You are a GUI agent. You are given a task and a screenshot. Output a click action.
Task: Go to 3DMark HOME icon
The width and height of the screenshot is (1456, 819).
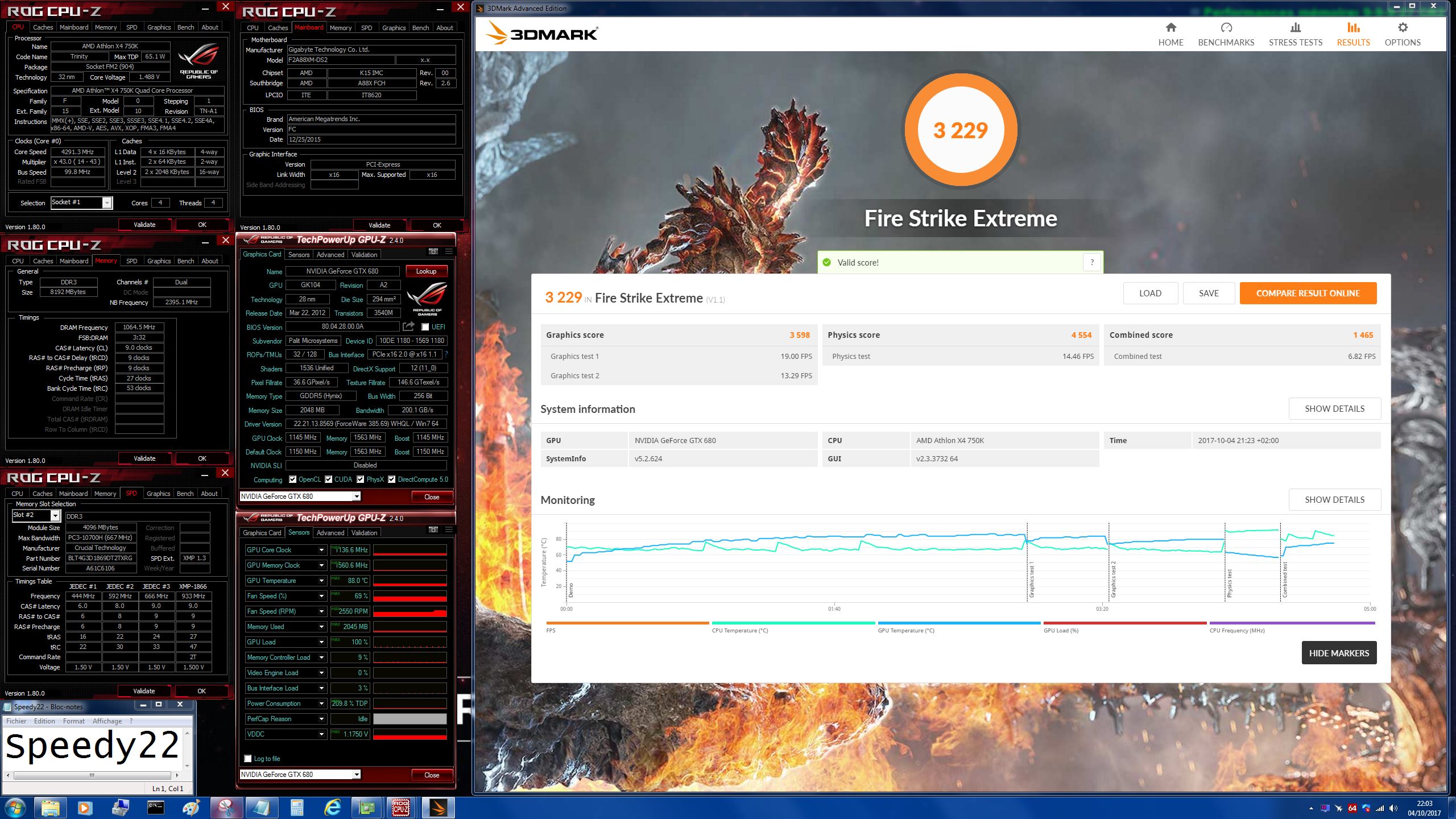(x=1170, y=27)
